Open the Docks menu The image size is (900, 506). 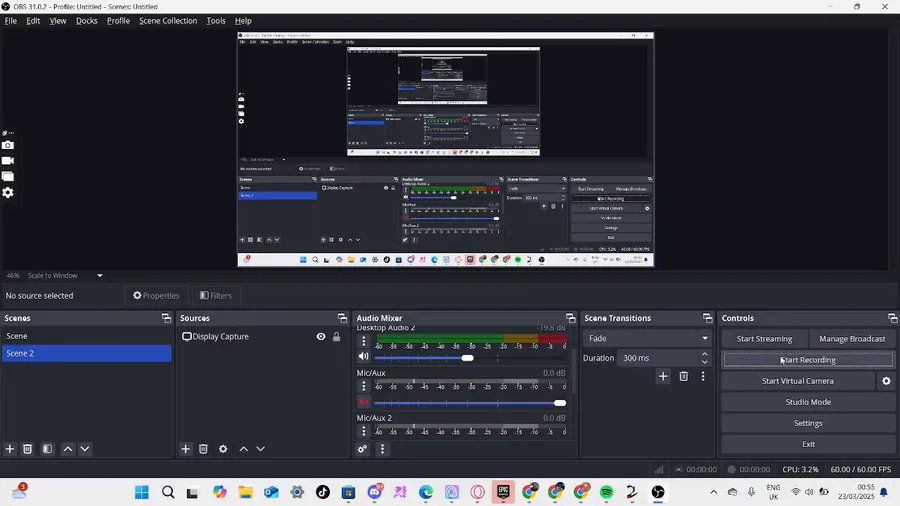pyautogui.click(x=87, y=21)
